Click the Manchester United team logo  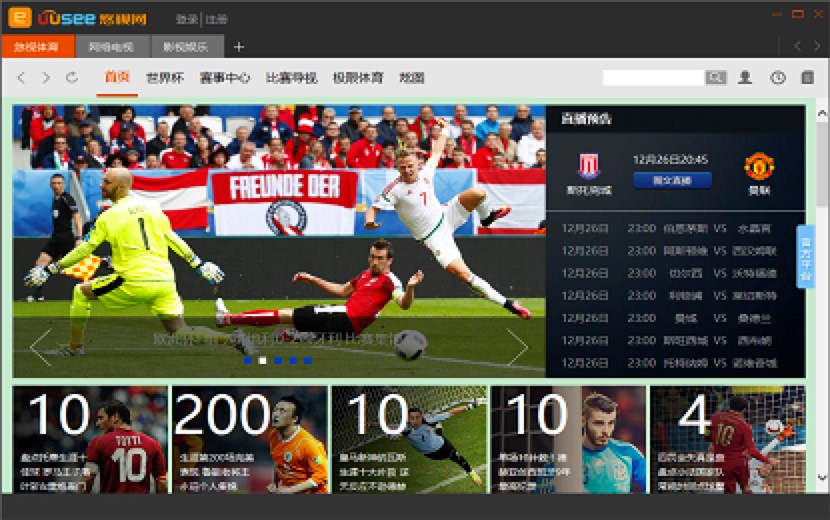click(x=759, y=165)
